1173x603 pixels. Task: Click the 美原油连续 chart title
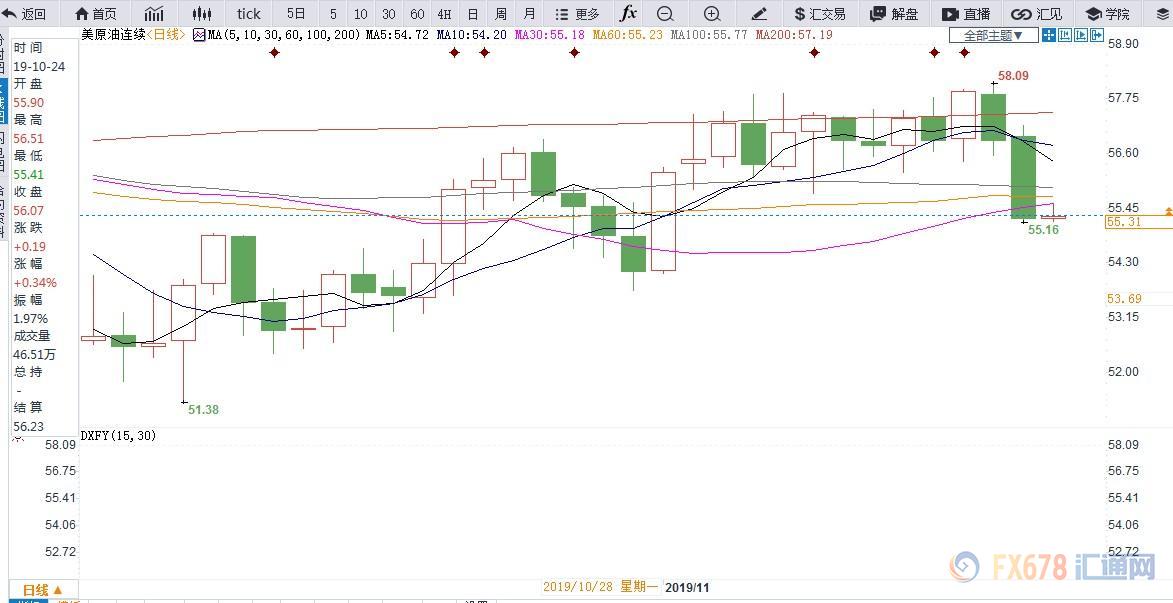coord(112,34)
